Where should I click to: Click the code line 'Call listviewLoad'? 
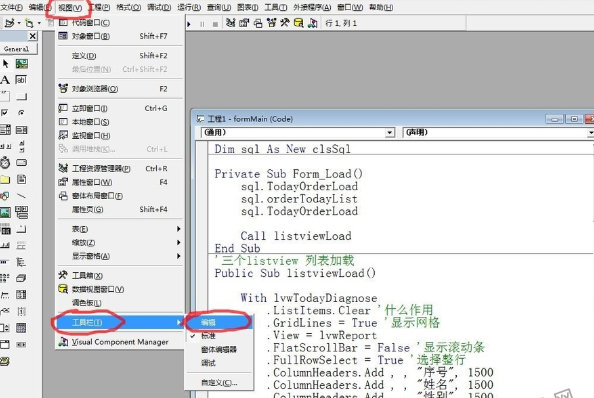[296, 236]
